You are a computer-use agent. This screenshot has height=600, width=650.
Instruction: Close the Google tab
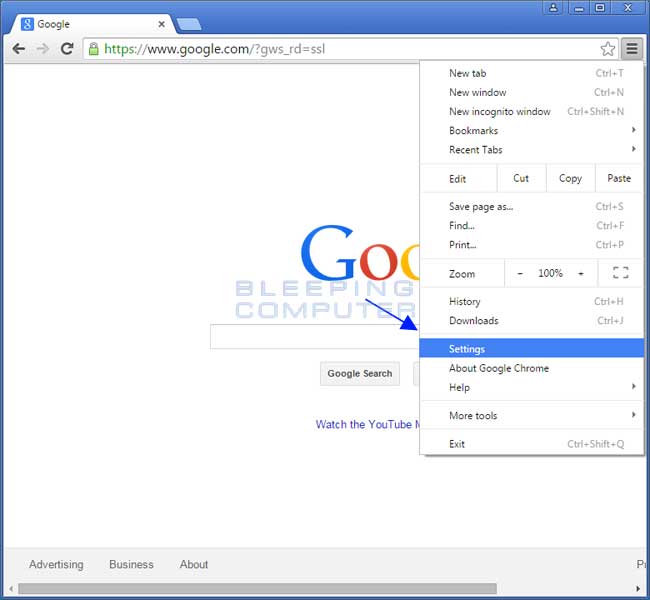pos(161,24)
